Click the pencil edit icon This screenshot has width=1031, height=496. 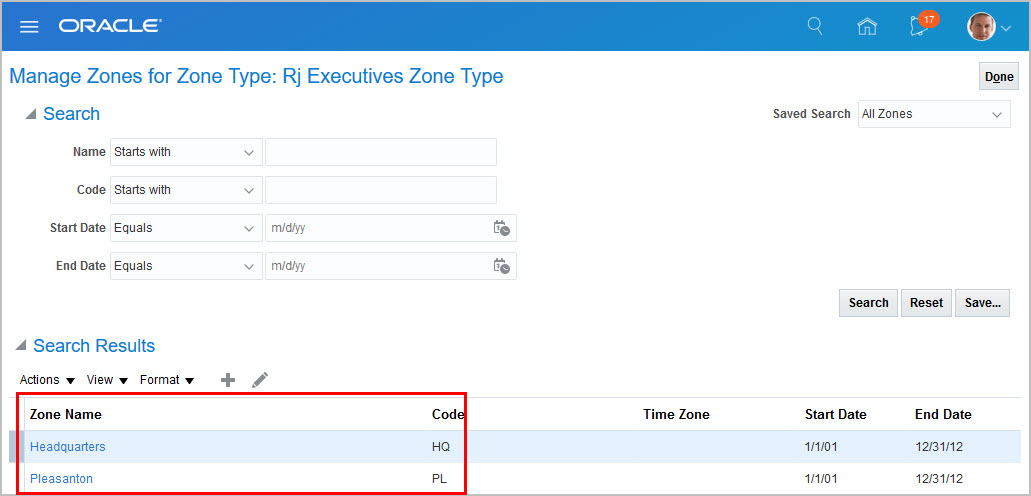[x=260, y=380]
